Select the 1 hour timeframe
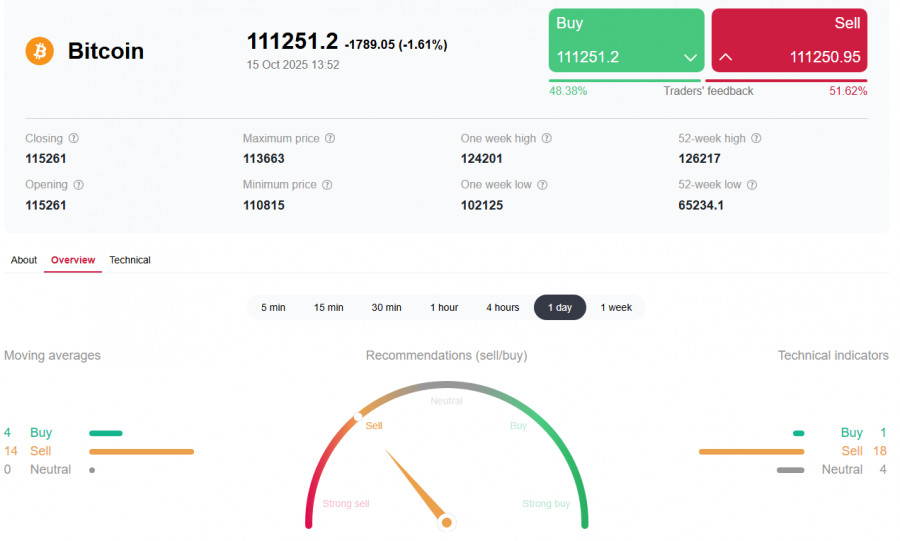Screen dimensions: 900x541 [x=444, y=308]
